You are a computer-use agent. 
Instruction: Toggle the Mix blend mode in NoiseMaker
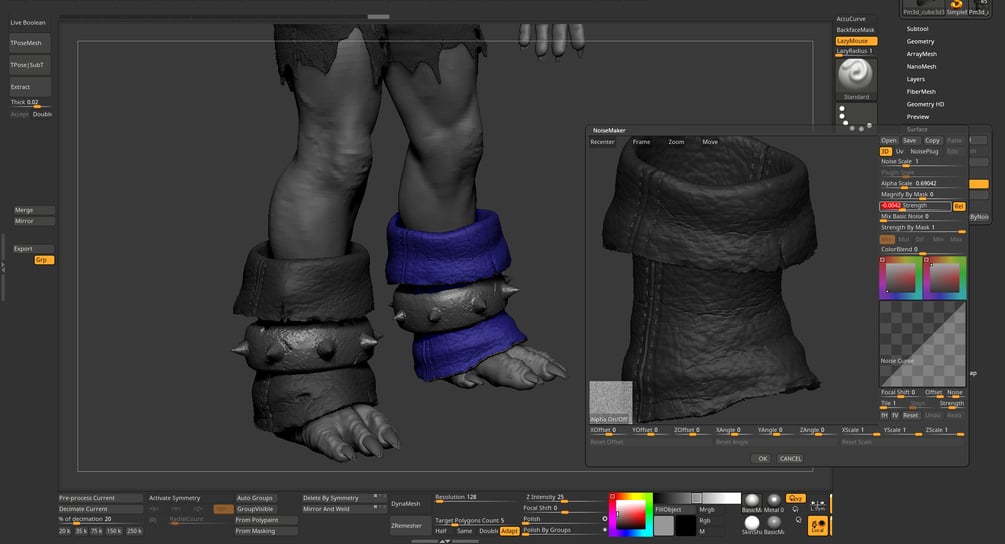pyautogui.click(x=887, y=239)
